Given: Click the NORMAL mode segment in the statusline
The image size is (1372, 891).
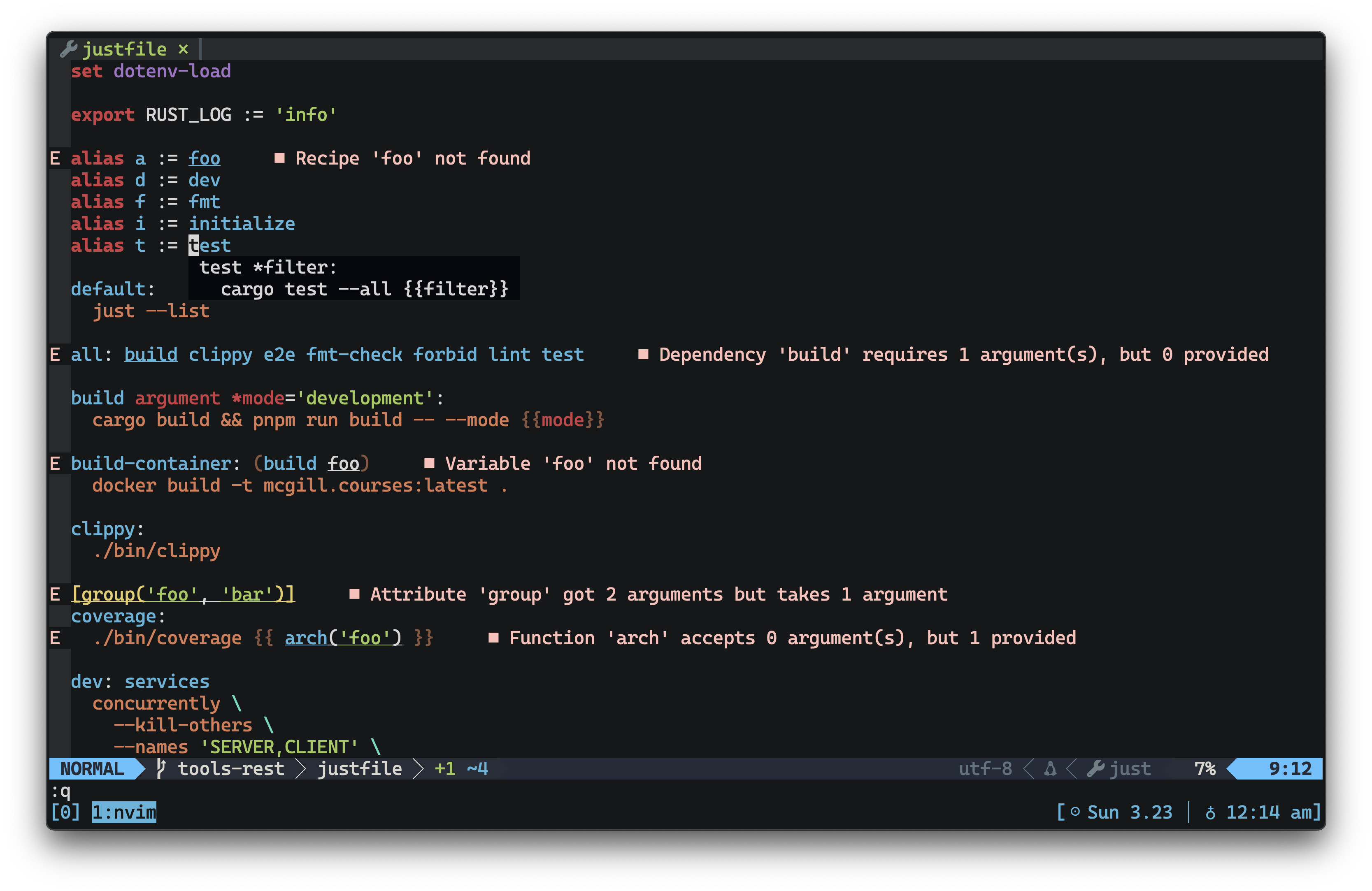Looking at the screenshot, I should pos(92,768).
